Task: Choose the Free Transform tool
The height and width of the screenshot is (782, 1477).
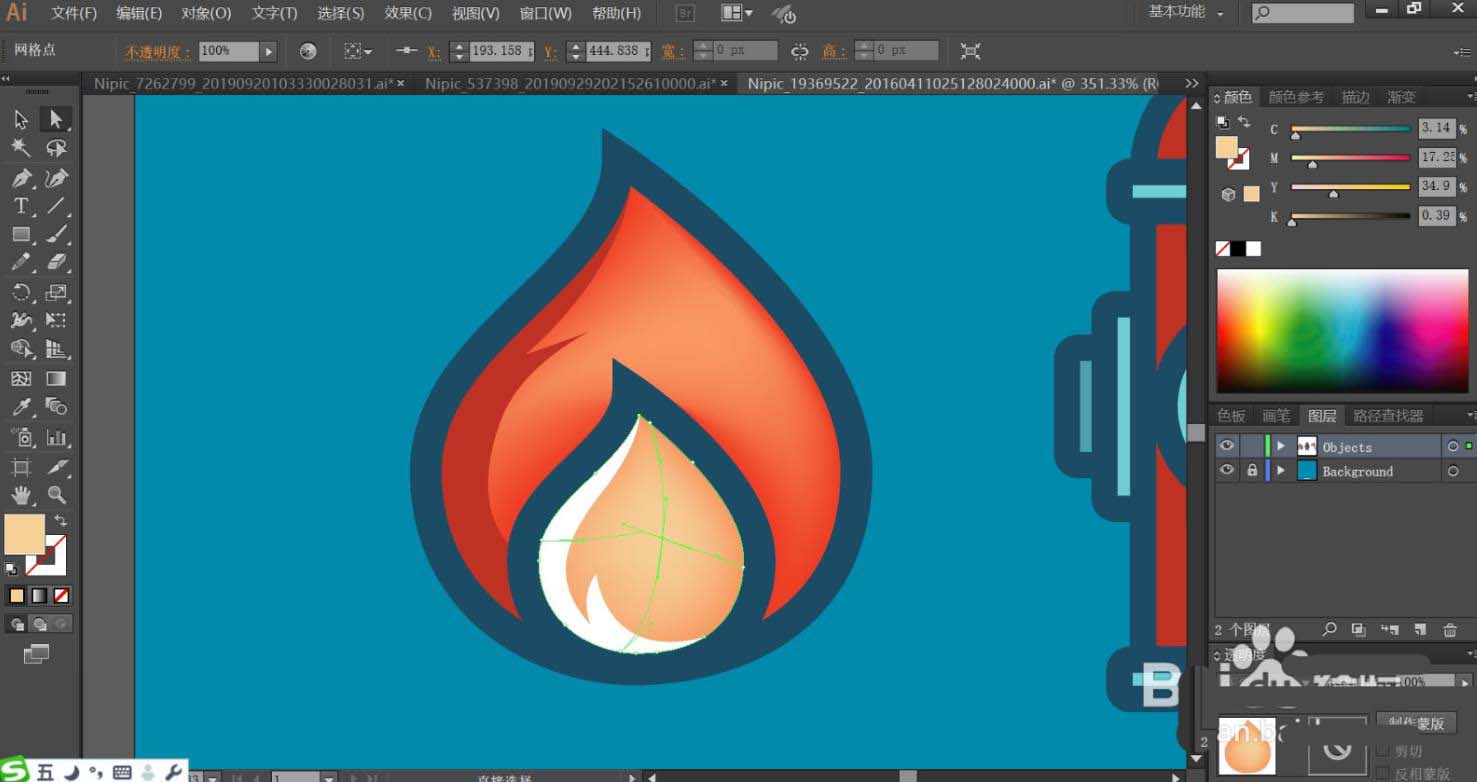Action: pos(56,321)
